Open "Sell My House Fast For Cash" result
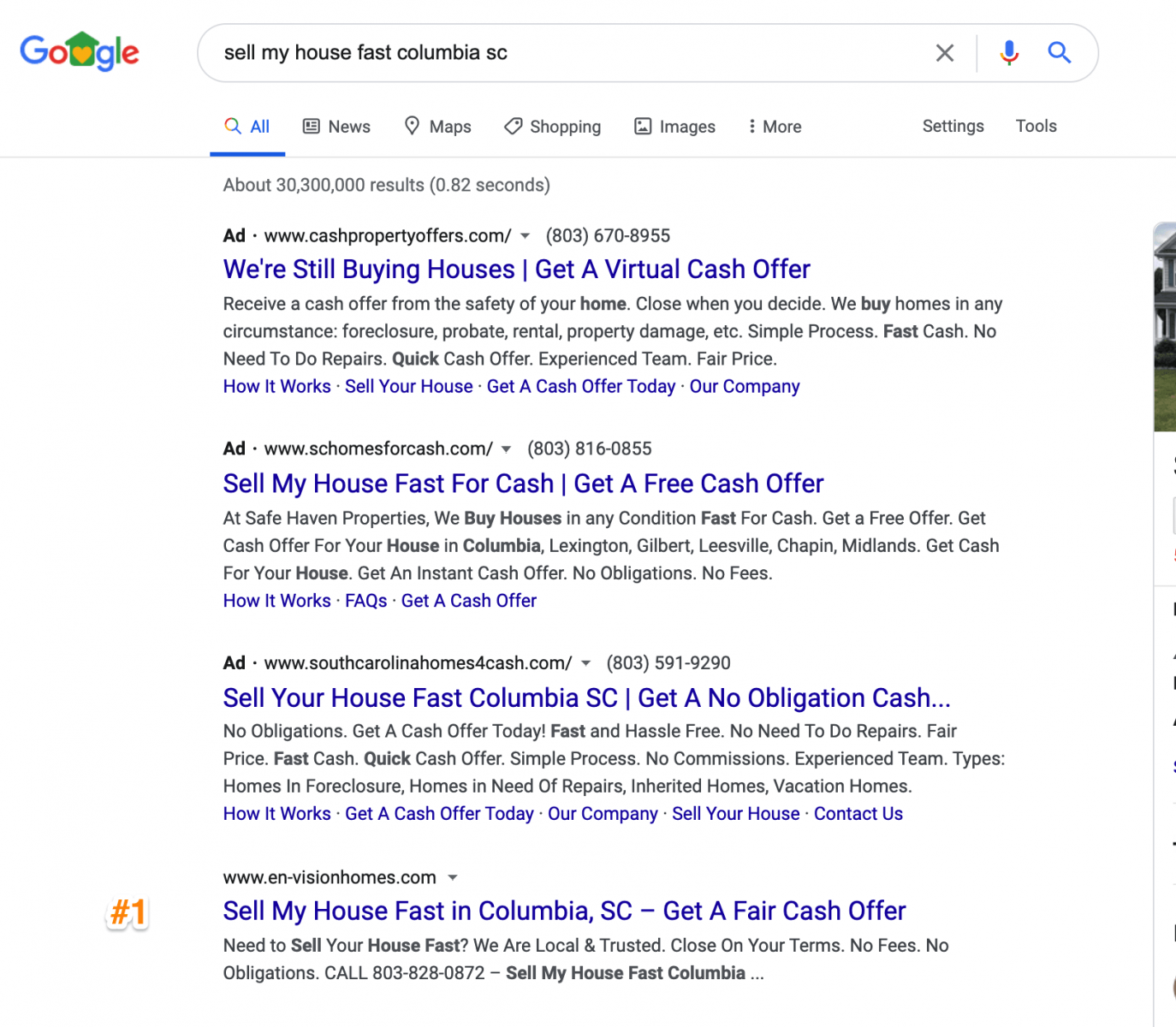The width and height of the screenshot is (1176, 1027). pyautogui.click(x=523, y=484)
